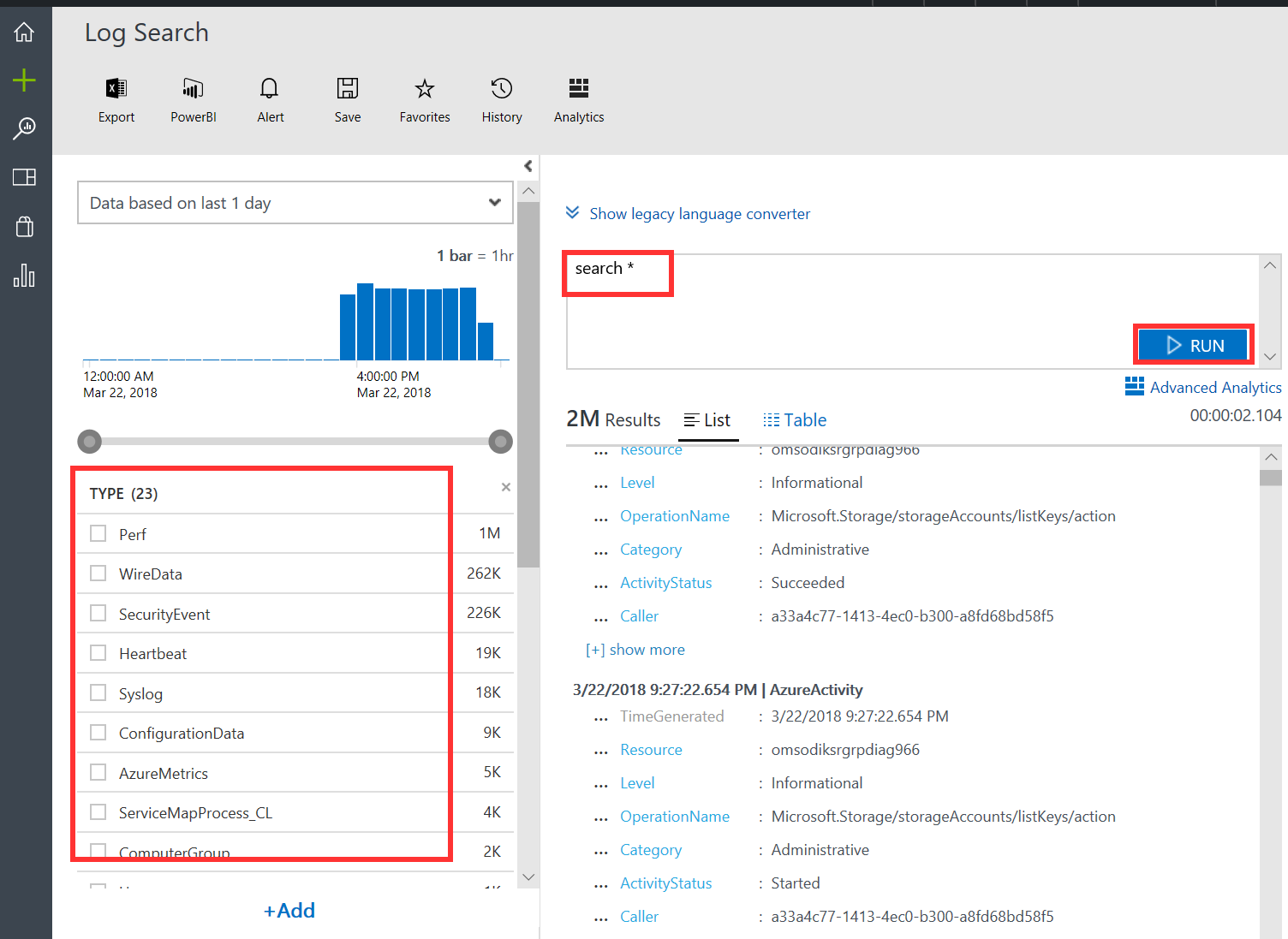The width and height of the screenshot is (1288, 939).
Task: Click the query text box containing 'search *'
Action: pyautogui.click(x=912, y=312)
